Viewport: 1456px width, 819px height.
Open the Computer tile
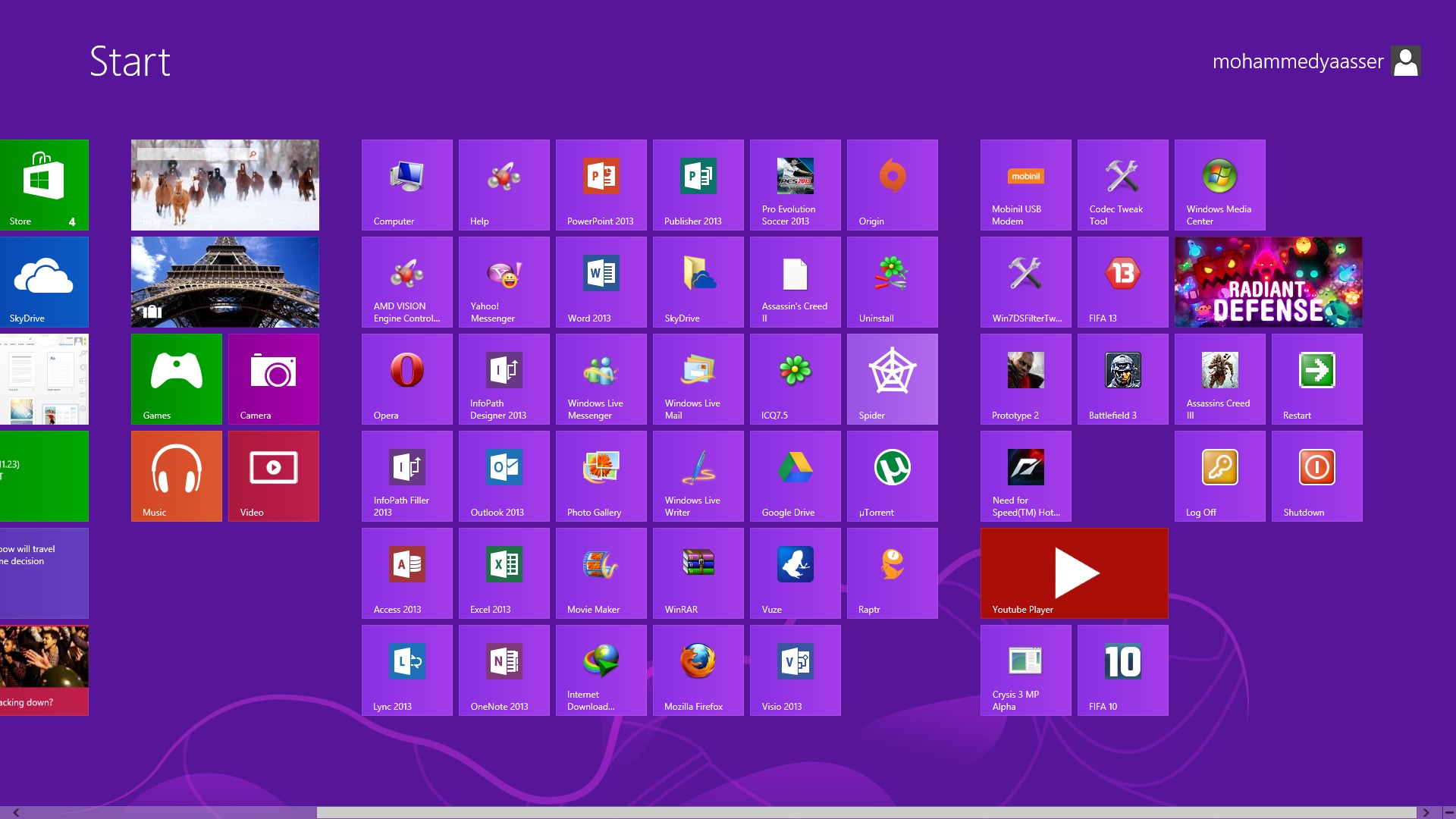[407, 185]
